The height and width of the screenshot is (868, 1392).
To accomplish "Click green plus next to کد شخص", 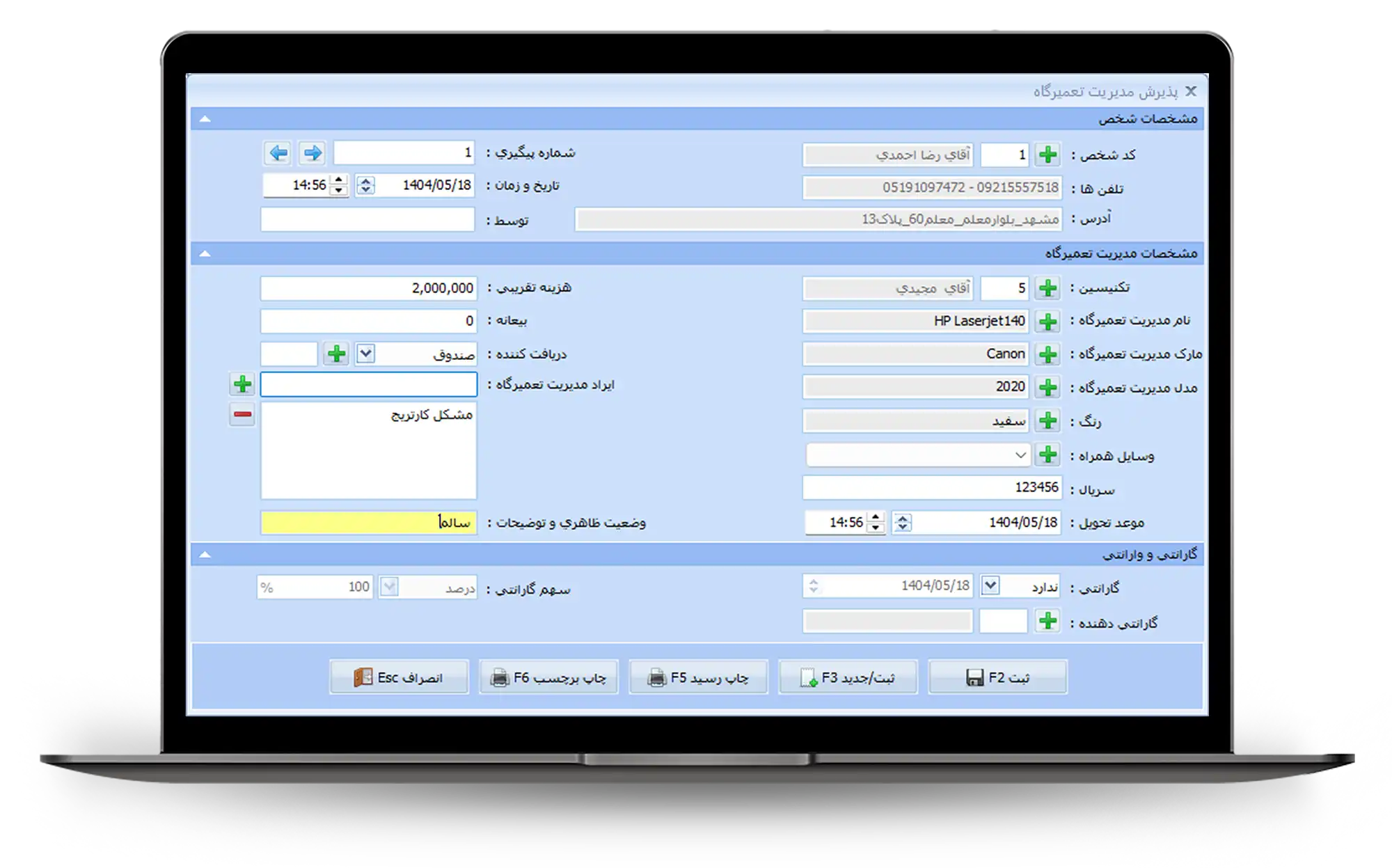I will pos(1047,155).
